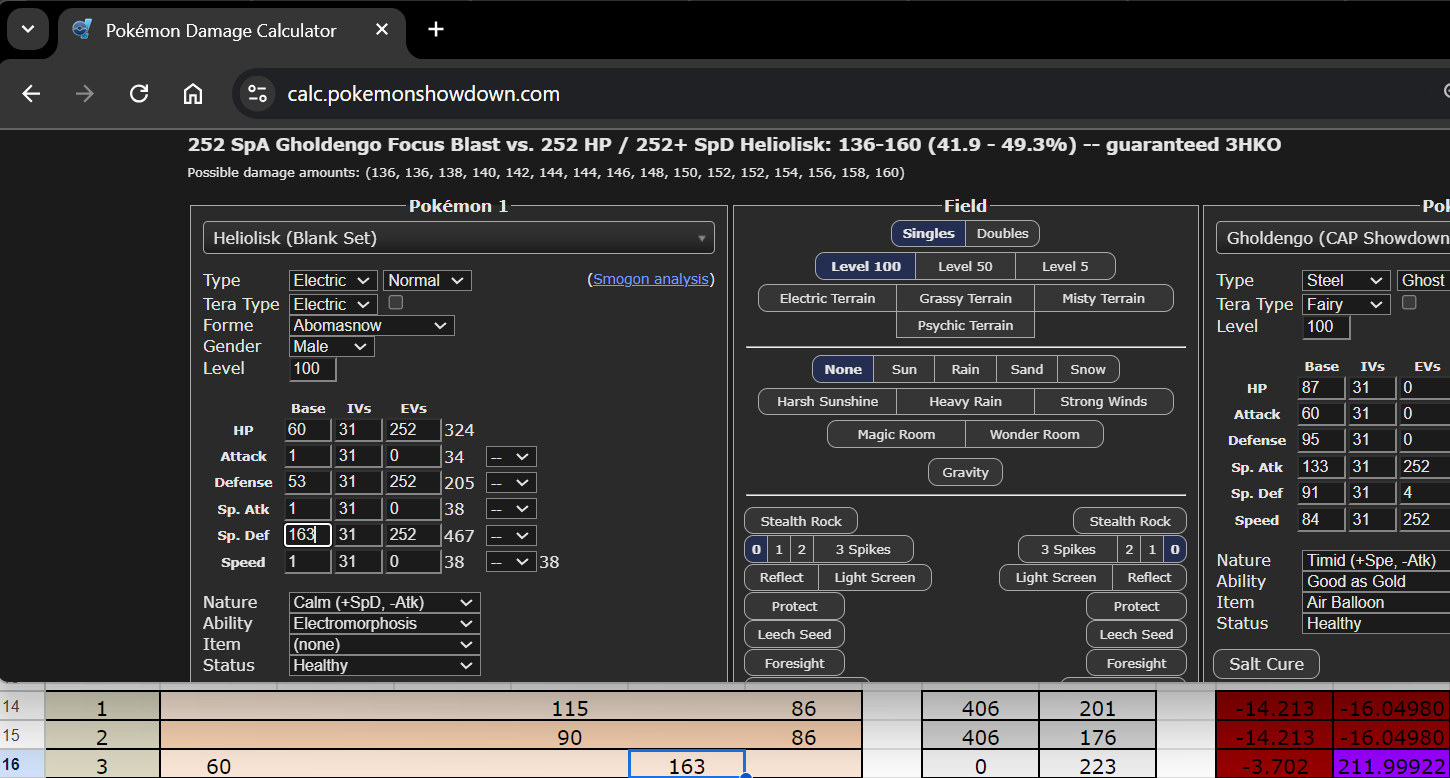Open Pokémon 1 Item (none) dropdown
The height and width of the screenshot is (778, 1450).
[384, 645]
